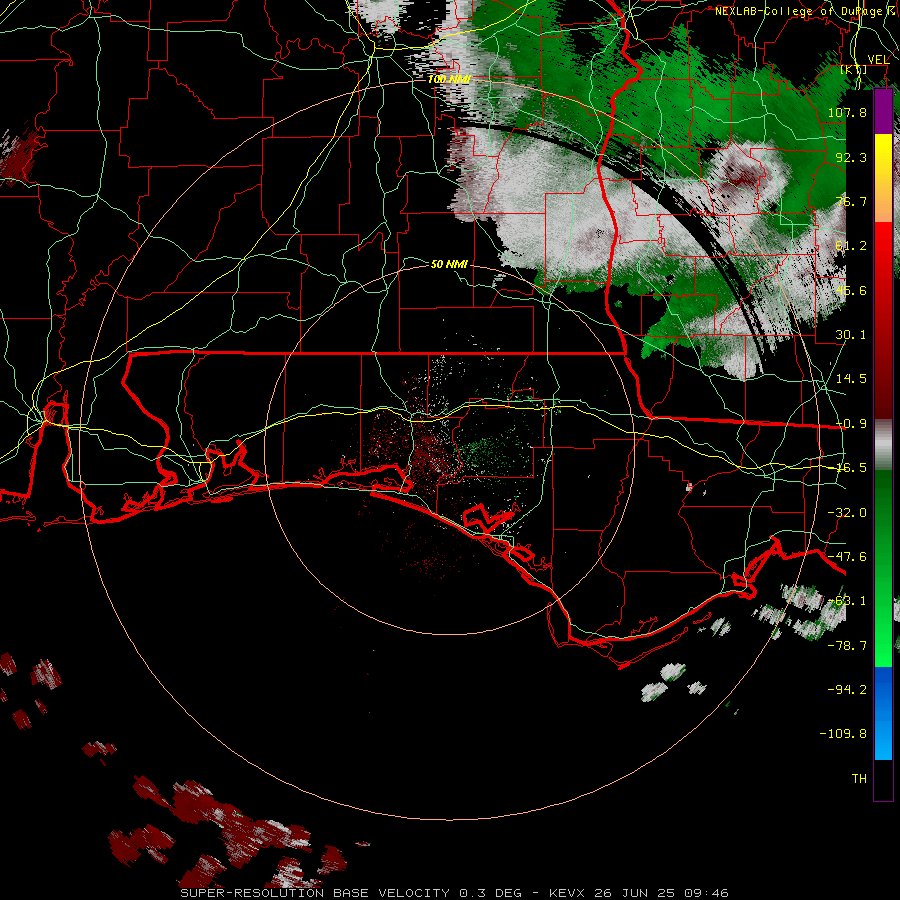This screenshot has width=900, height=900.
Task: Click the -94.2 velocity scale value
Action: 847,689
